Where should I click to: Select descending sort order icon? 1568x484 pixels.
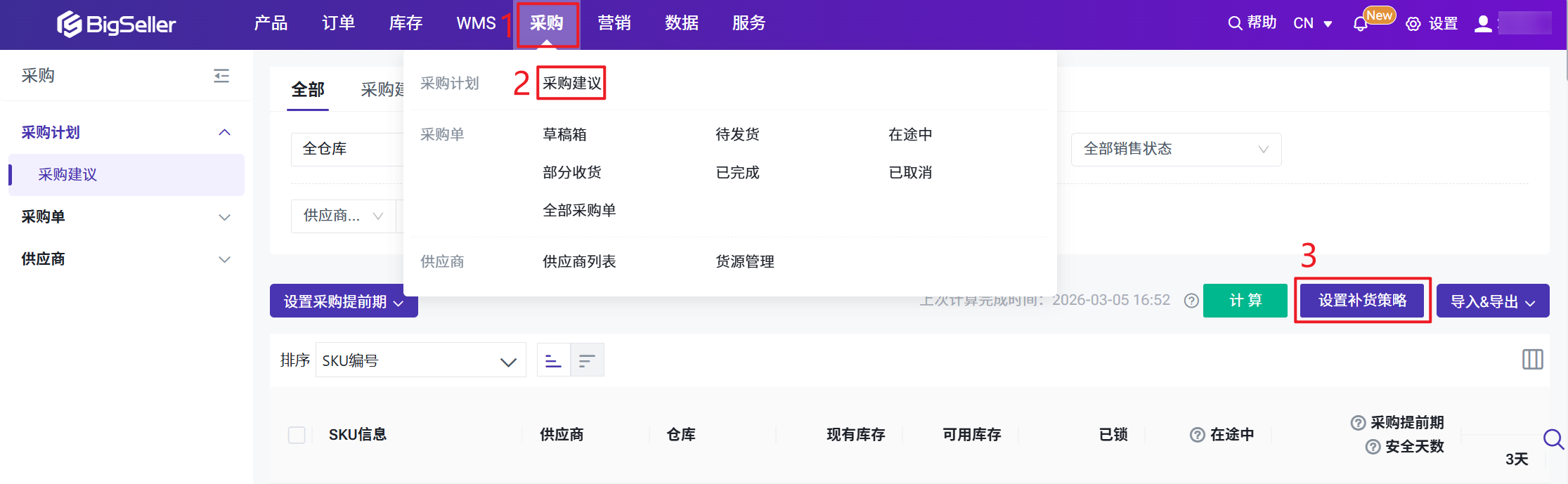[x=587, y=360]
